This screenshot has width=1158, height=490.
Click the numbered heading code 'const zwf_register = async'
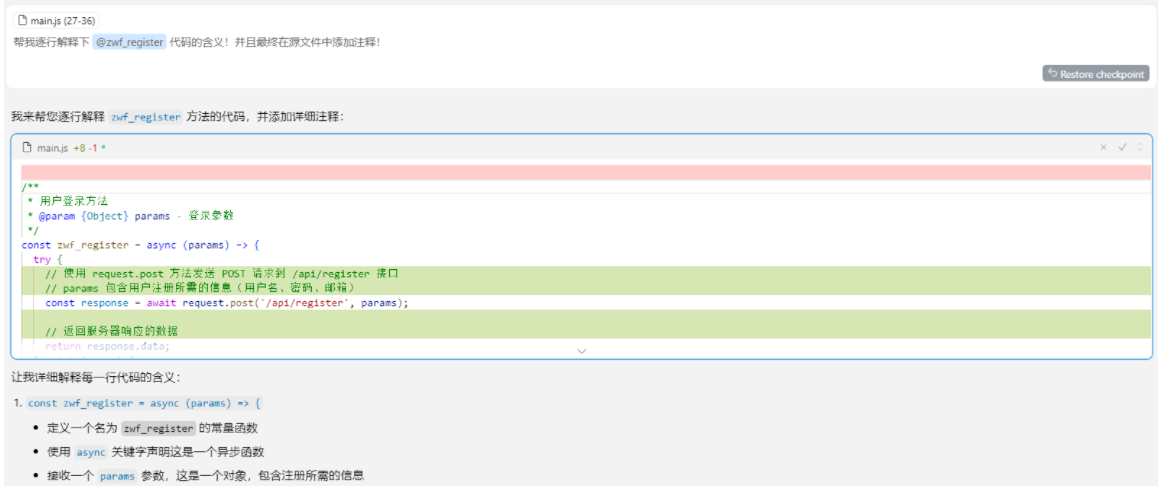point(144,404)
